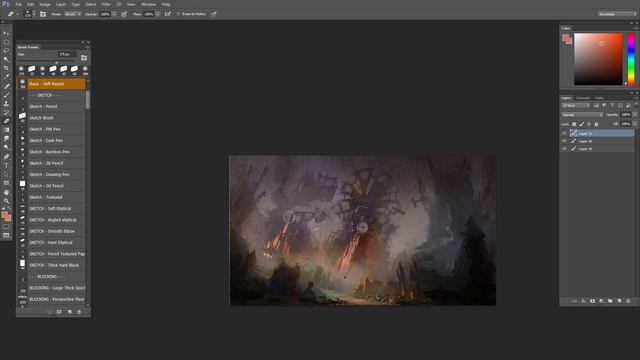Viewport: 640px width, 360px height.
Task: Select the Sketch - Oil Pencil brush
Action: coord(51,186)
